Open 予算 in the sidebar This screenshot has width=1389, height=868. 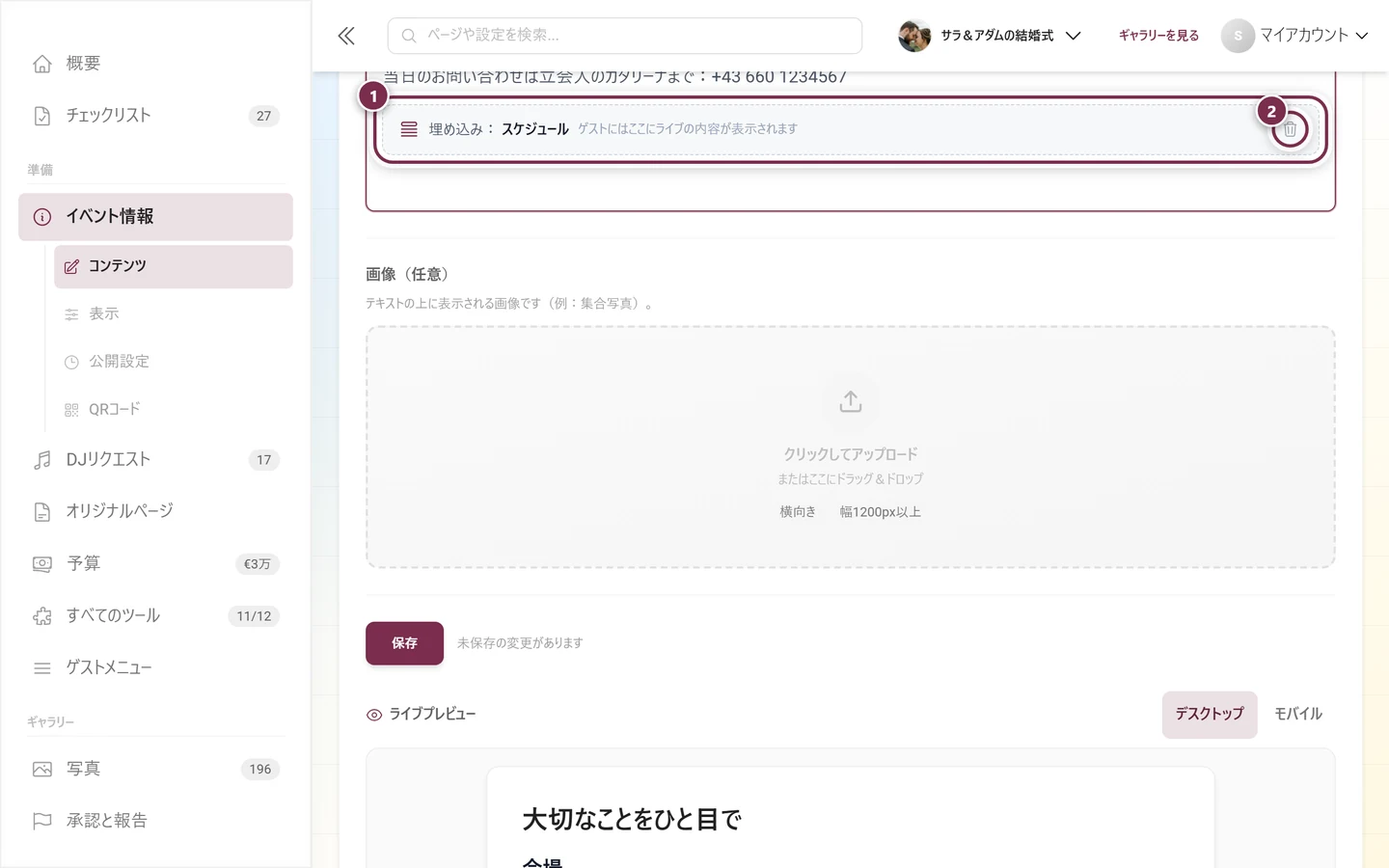pos(155,564)
